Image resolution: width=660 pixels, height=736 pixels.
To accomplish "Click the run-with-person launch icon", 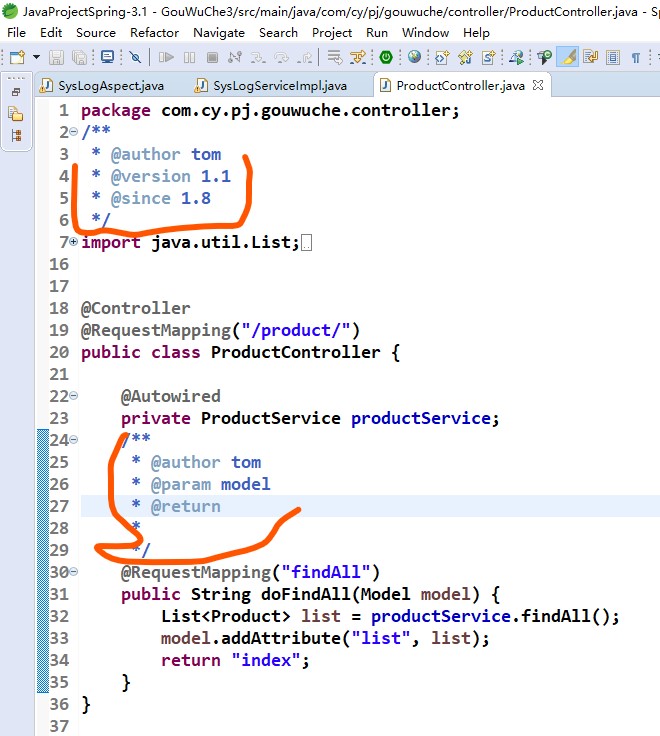I will point(517,57).
